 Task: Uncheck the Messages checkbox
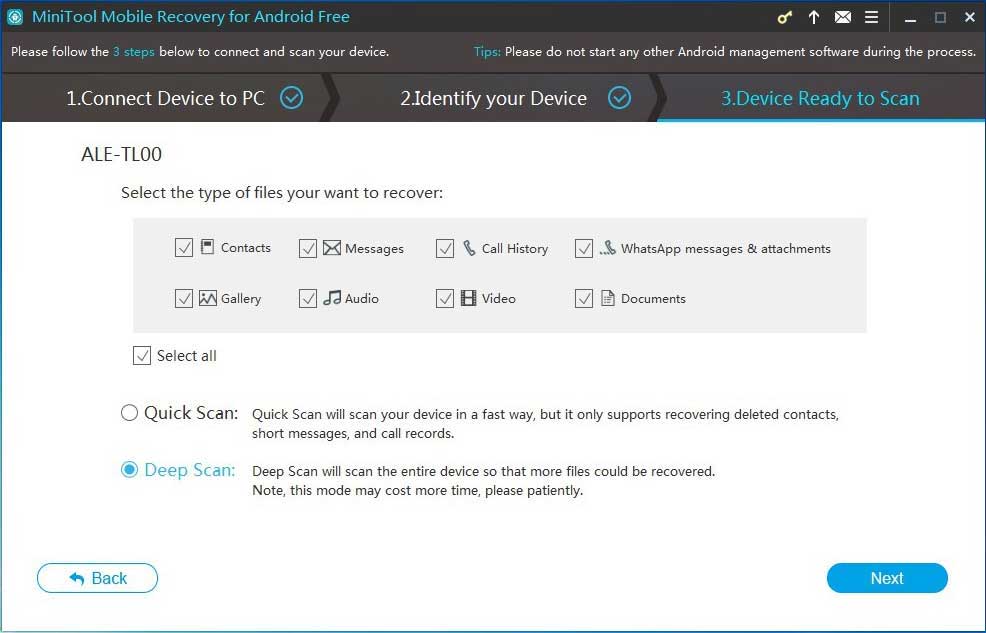[x=307, y=248]
